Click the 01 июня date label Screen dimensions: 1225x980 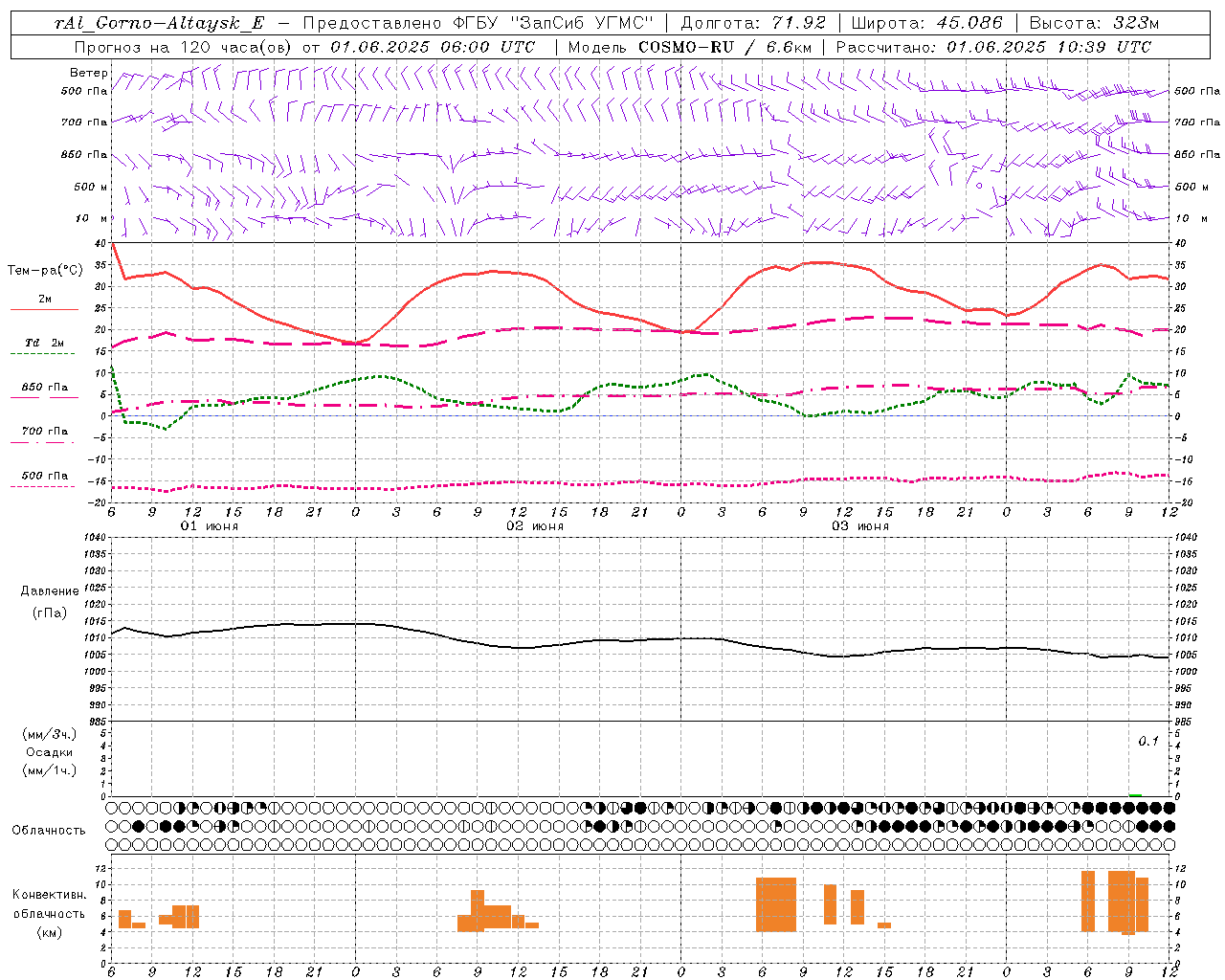click(x=210, y=526)
